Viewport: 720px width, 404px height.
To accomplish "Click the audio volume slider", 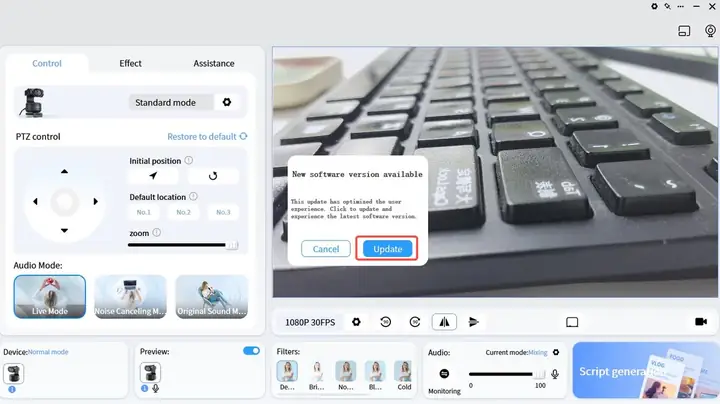I will point(507,374).
